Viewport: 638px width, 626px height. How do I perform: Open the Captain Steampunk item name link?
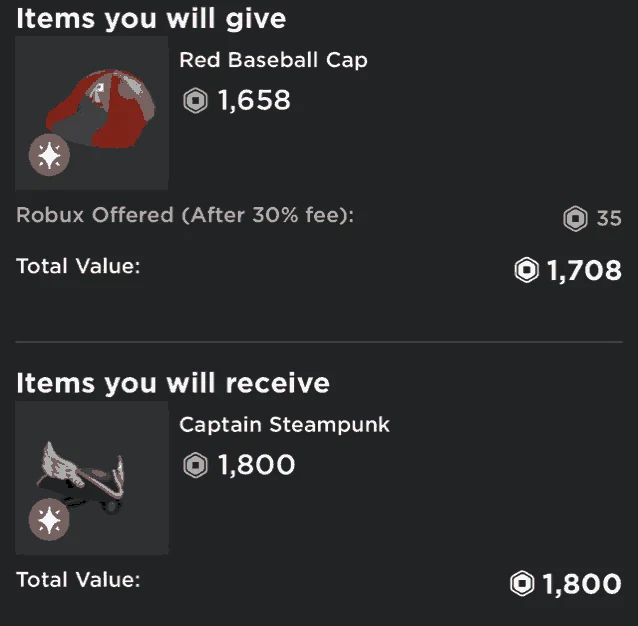pos(284,425)
